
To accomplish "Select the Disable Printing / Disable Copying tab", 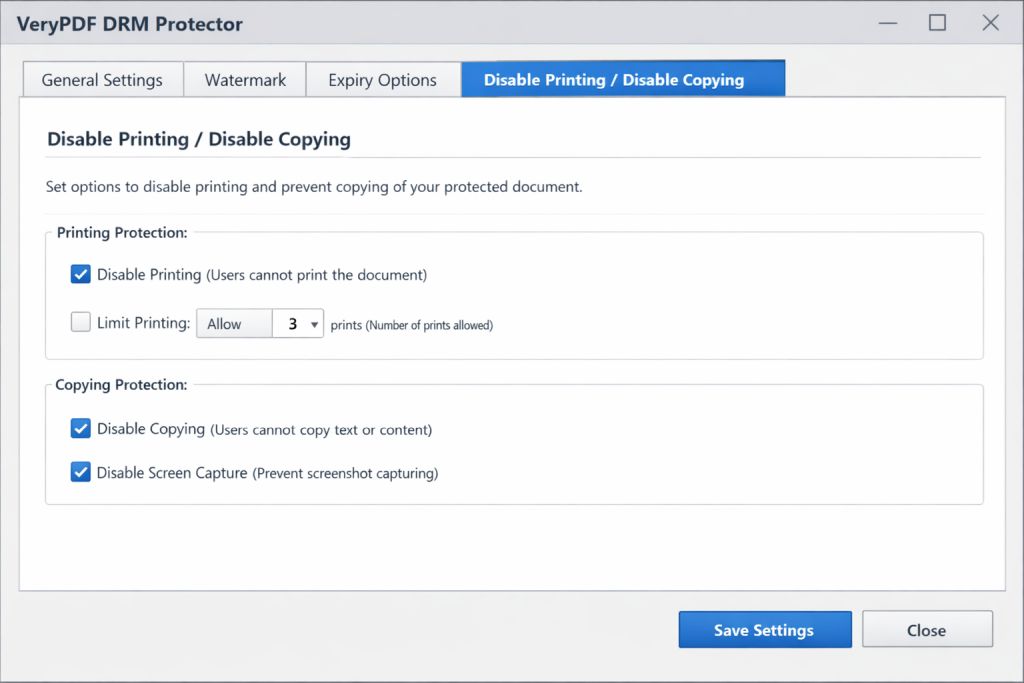I will [x=622, y=77].
